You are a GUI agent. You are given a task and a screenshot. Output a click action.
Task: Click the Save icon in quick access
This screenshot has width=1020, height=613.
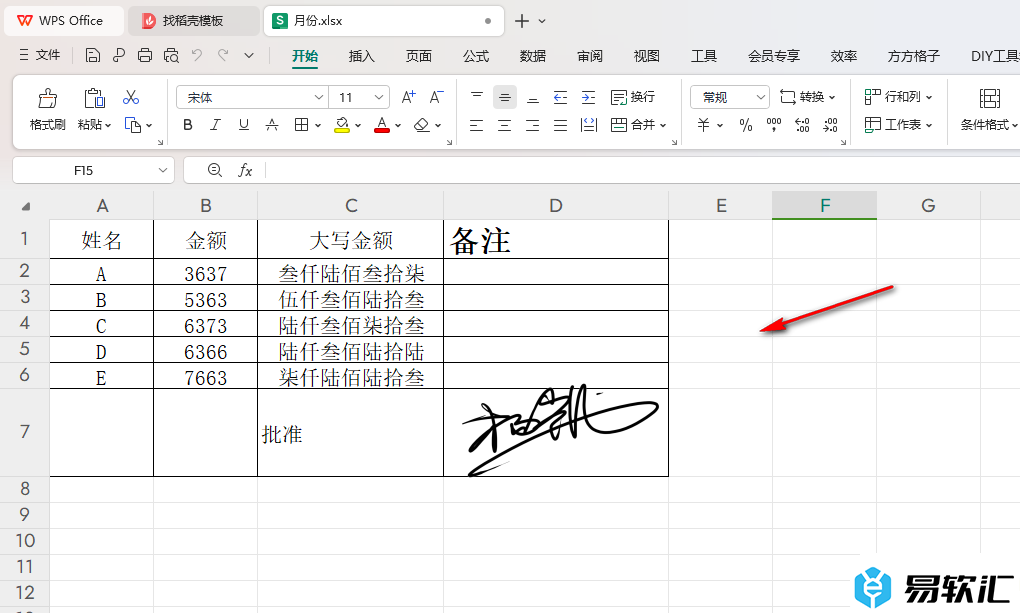[92, 56]
